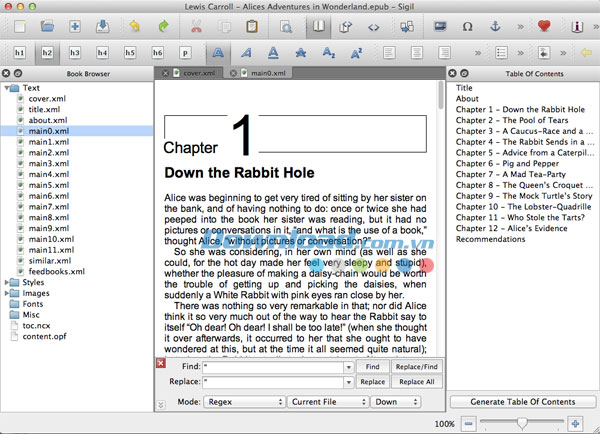Toggle the paragraph 'p' style button
The image size is (600, 434).
tap(186, 51)
